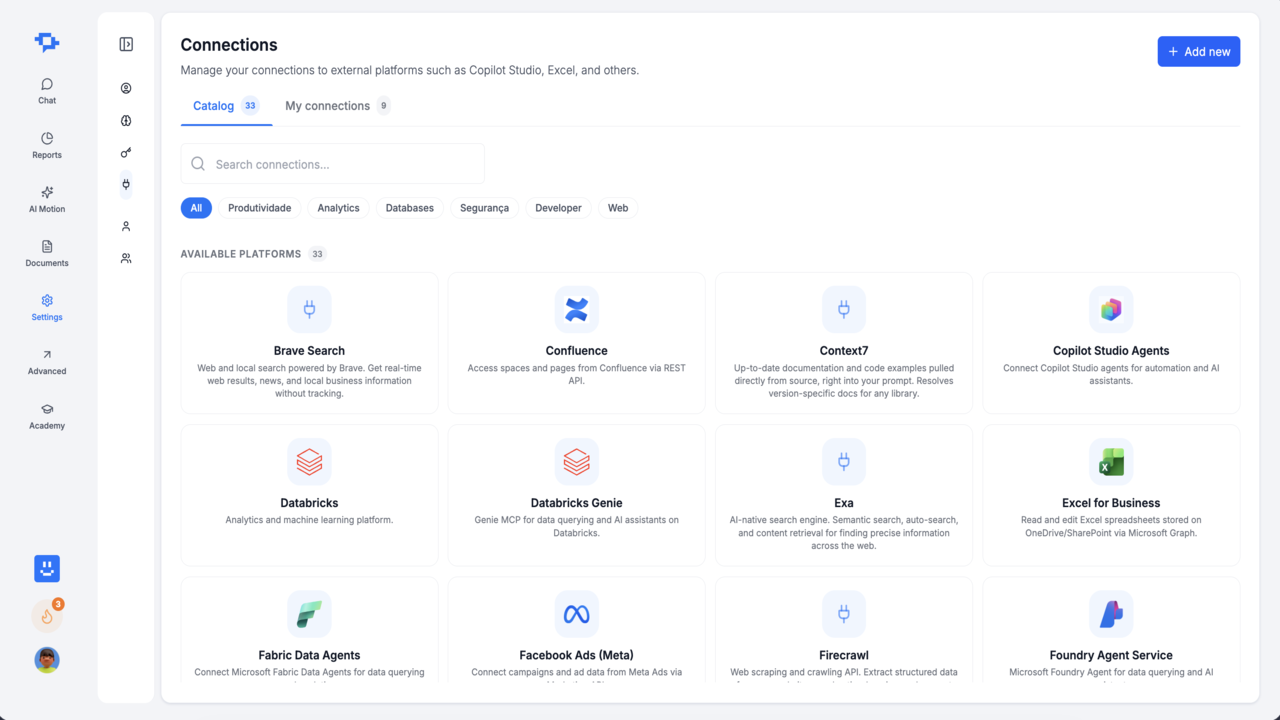1280x720 pixels.
Task: Toggle the settings side panel collapse icon
Action: click(126, 44)
